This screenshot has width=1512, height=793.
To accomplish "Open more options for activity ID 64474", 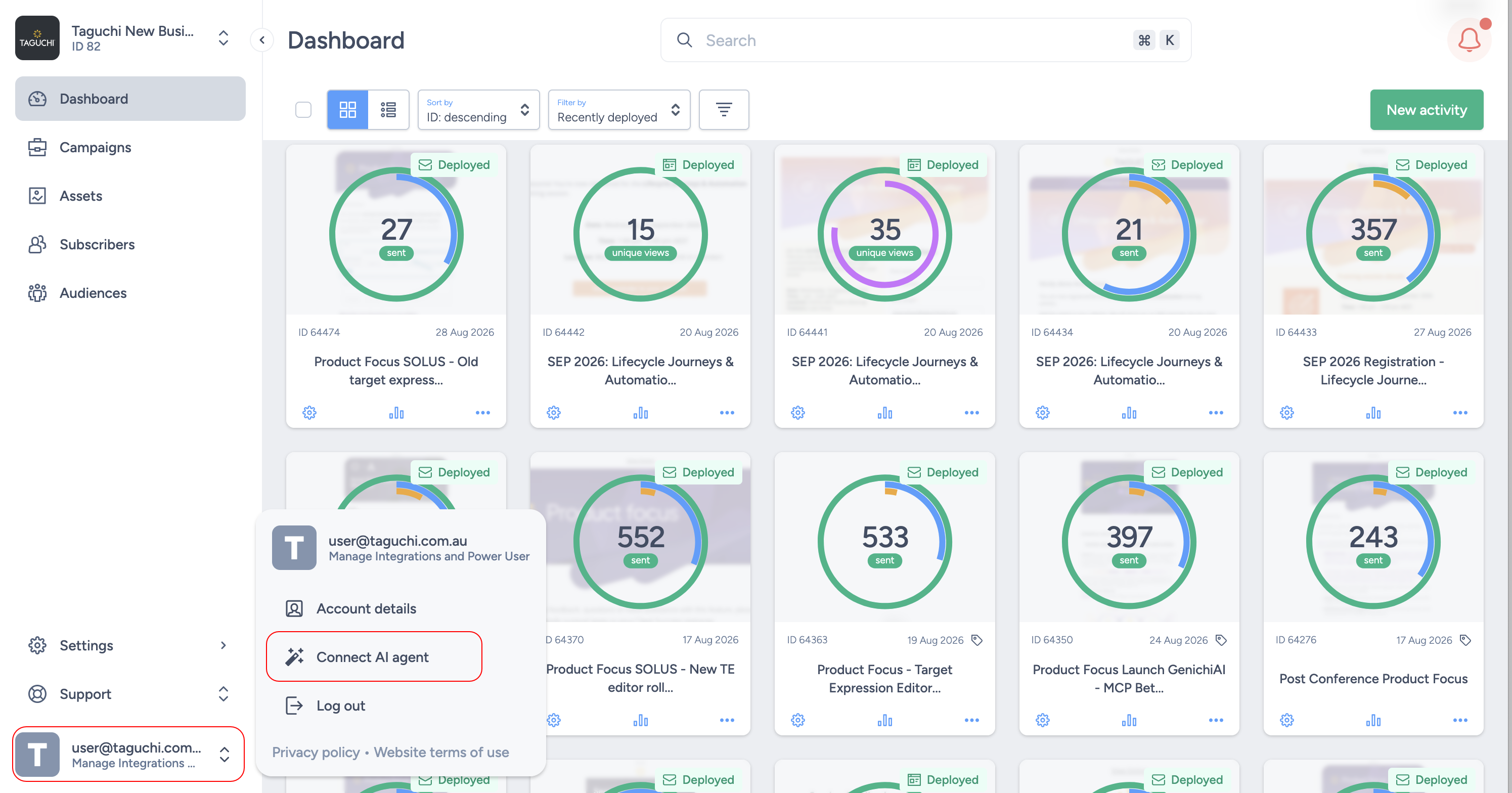I will [482, 413].
